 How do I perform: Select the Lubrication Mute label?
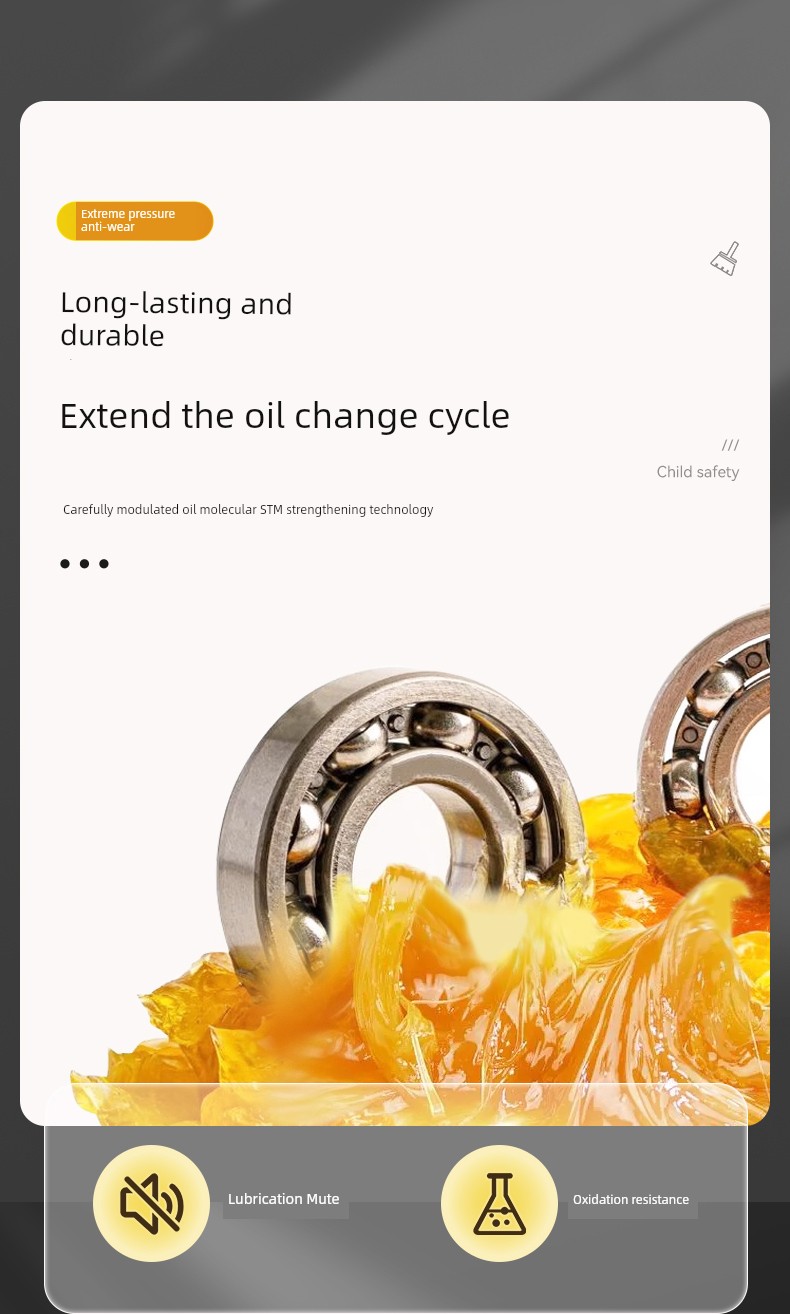284,1199
